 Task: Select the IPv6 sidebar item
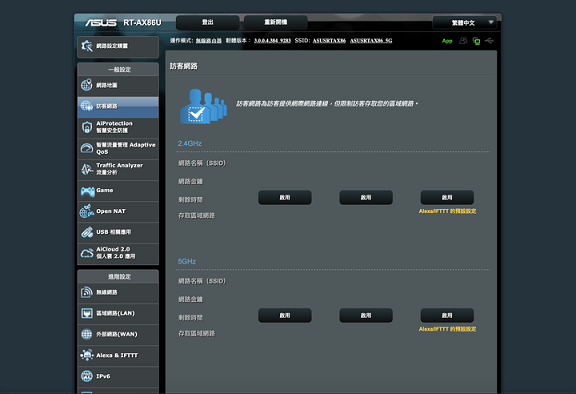tap(118, 376)
